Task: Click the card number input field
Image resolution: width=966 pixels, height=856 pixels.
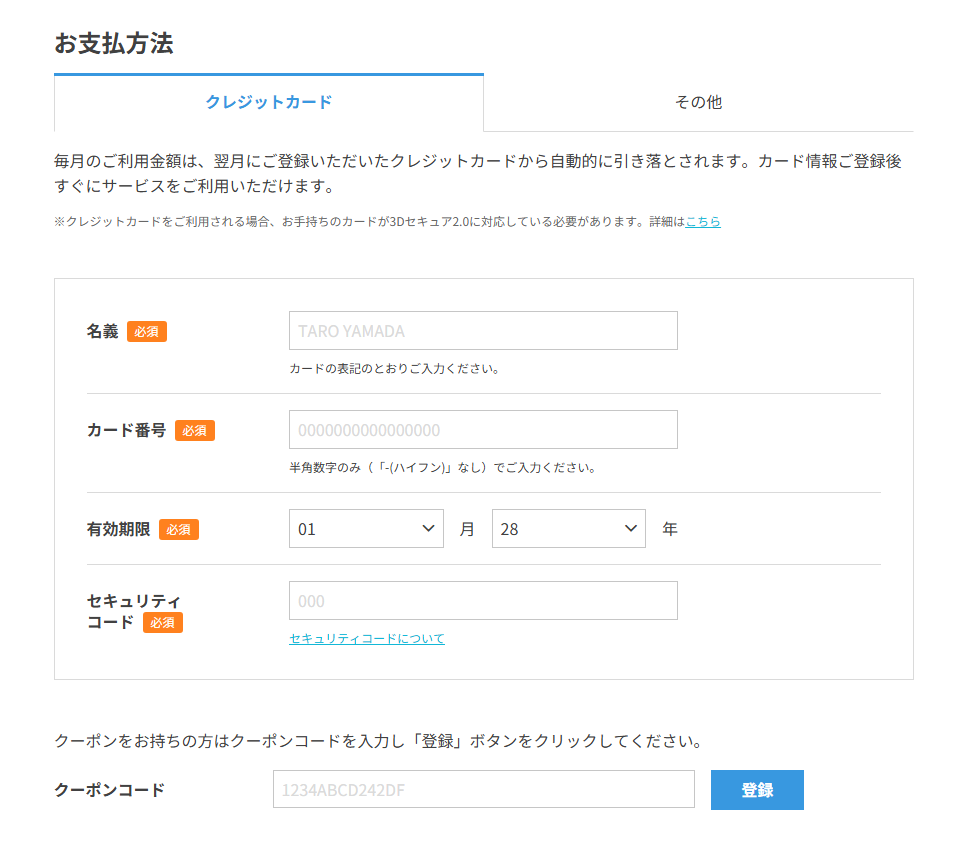Action: [483, 429]
